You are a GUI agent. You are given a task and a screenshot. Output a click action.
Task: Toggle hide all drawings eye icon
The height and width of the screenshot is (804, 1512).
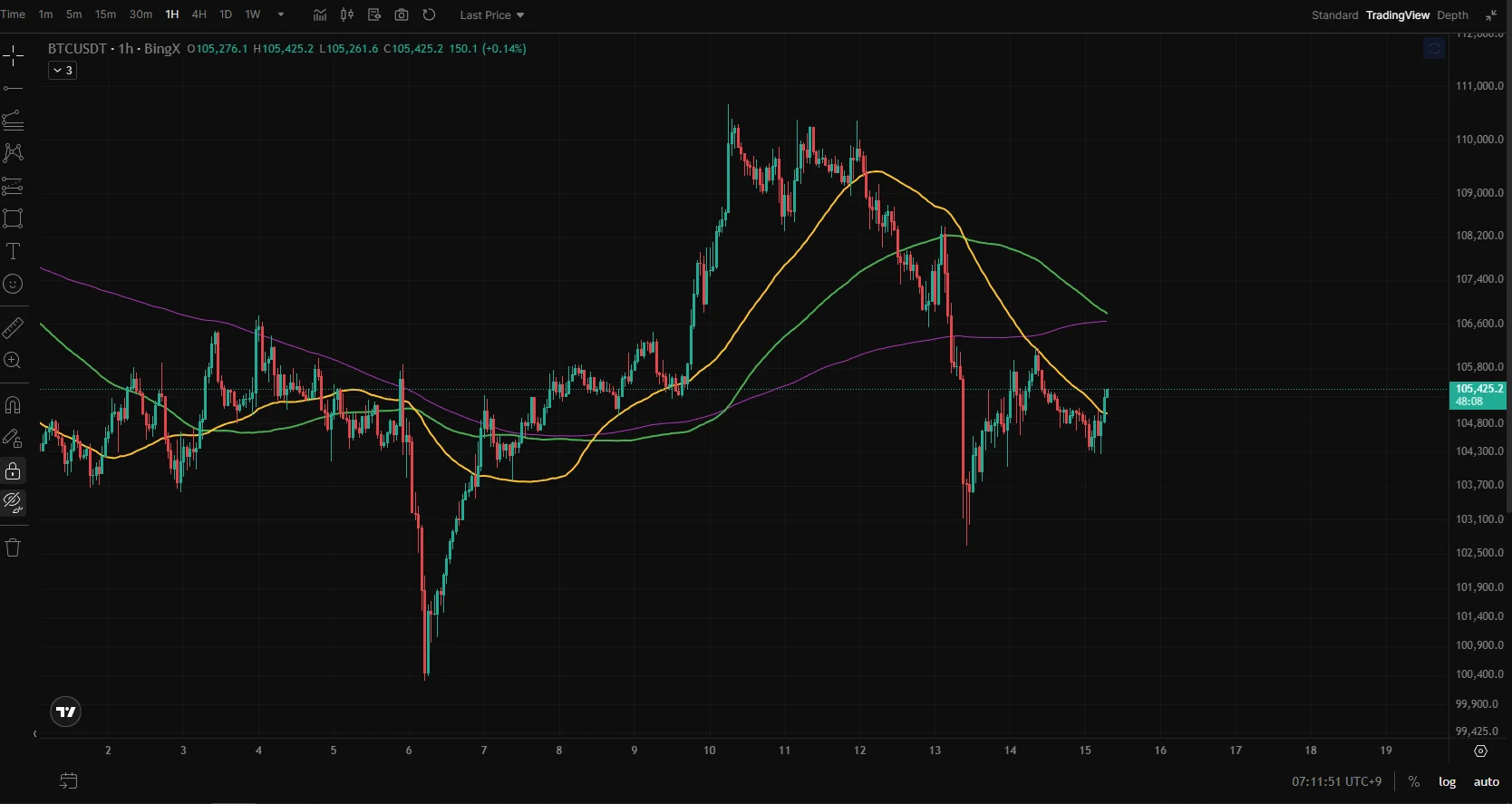click(x=13, y=502)
